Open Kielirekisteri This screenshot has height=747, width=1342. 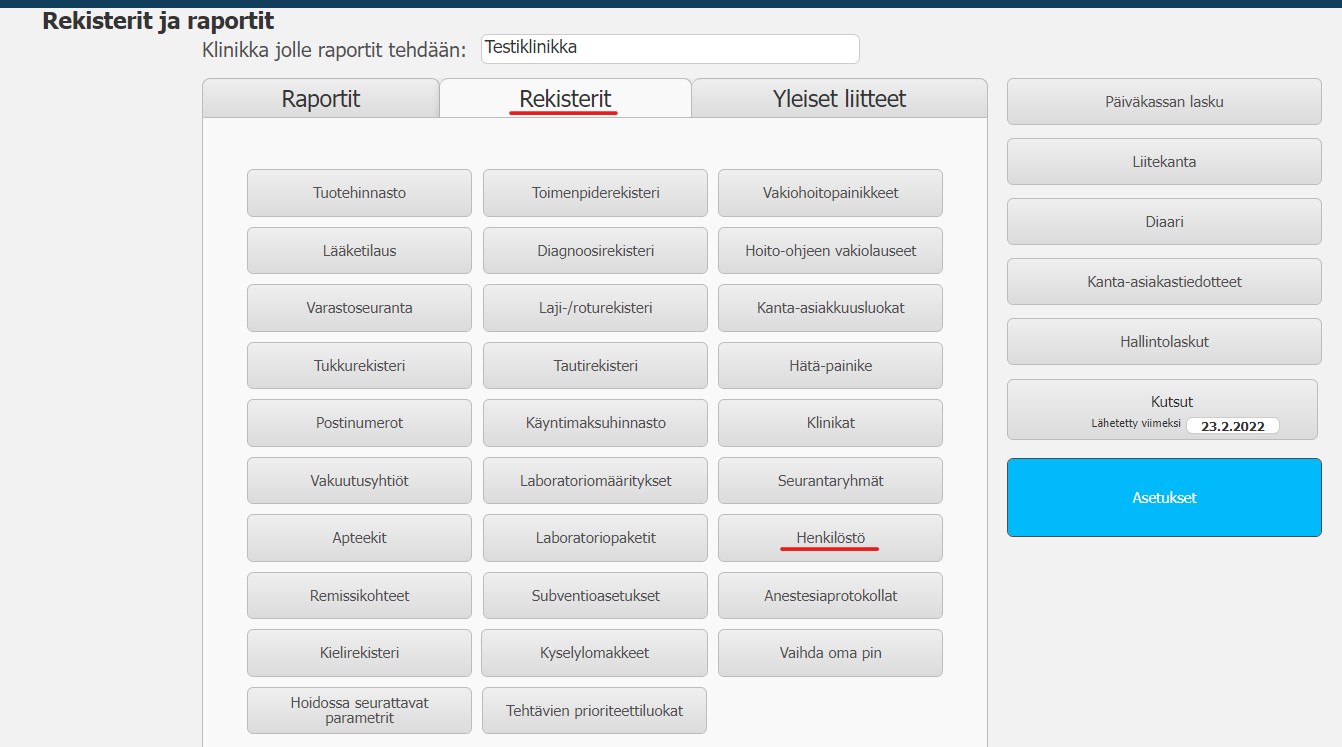point(359,653)
